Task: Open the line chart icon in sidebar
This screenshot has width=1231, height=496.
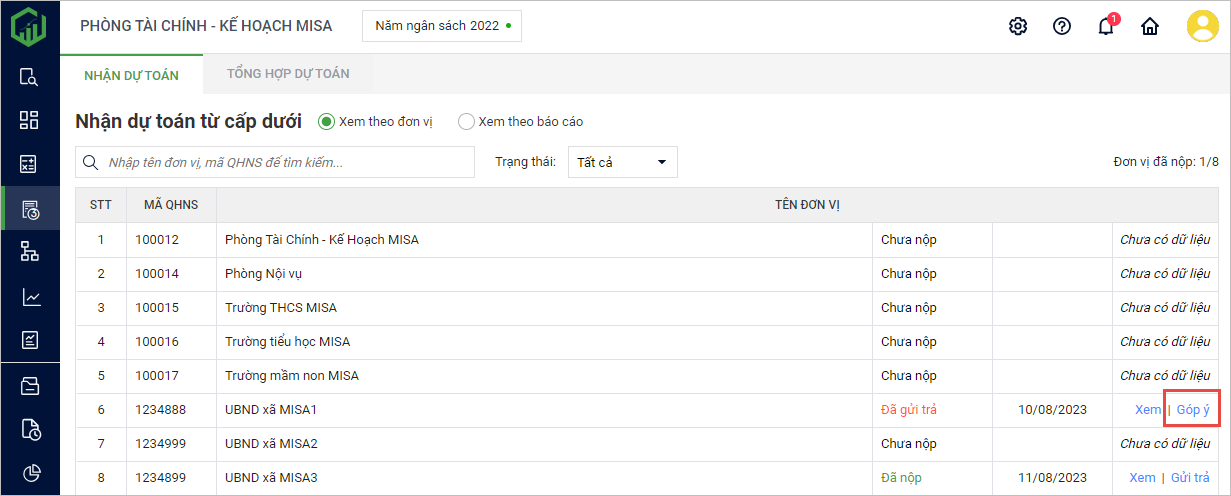Action: 29,297
